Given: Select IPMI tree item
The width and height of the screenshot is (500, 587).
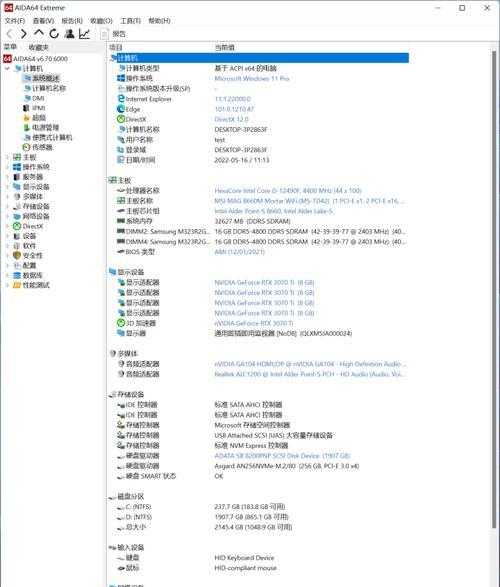Looking at the screenshot, I should pos(34,108).
